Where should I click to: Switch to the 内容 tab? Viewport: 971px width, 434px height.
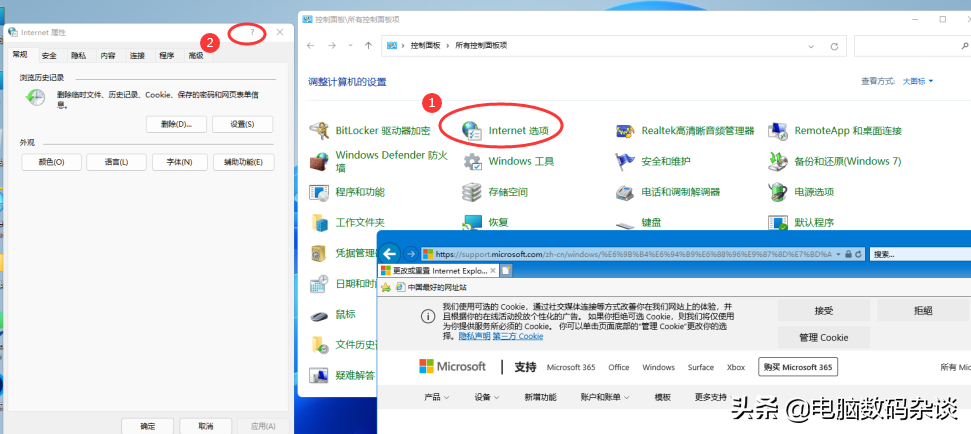(108, 56)
